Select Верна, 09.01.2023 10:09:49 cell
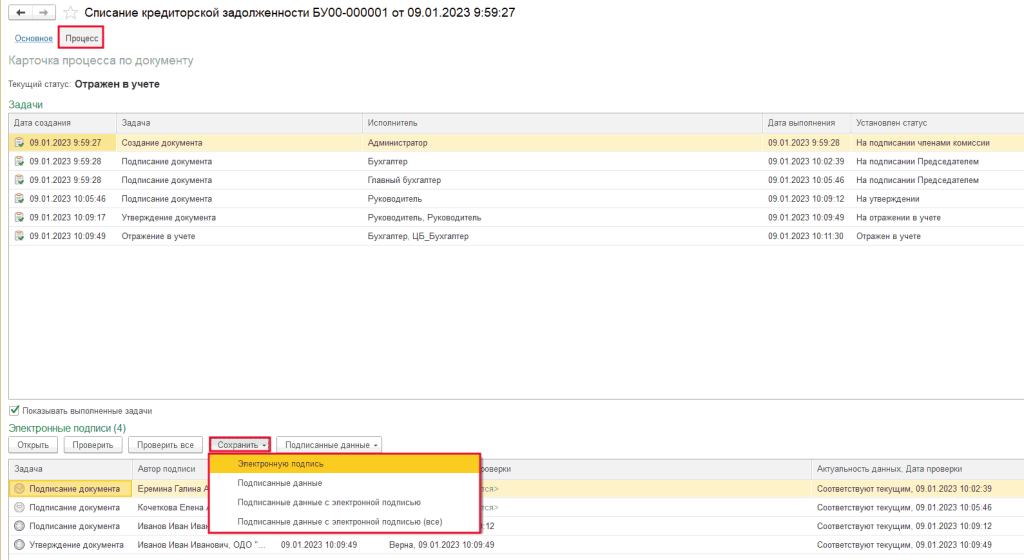Viewport: 1024px width, 560px height. (441, 544)
